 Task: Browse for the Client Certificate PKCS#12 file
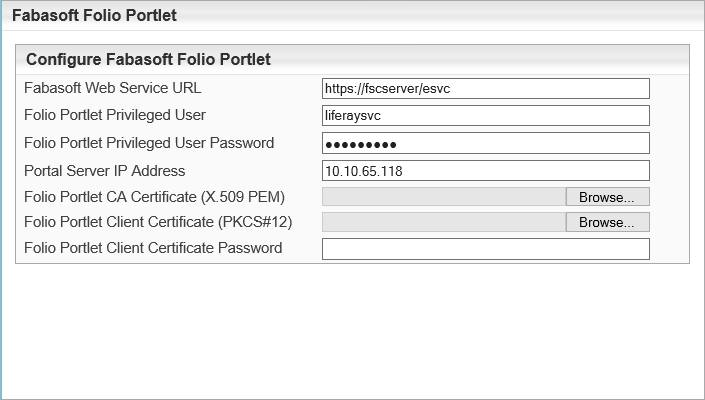tap(607, 222)
